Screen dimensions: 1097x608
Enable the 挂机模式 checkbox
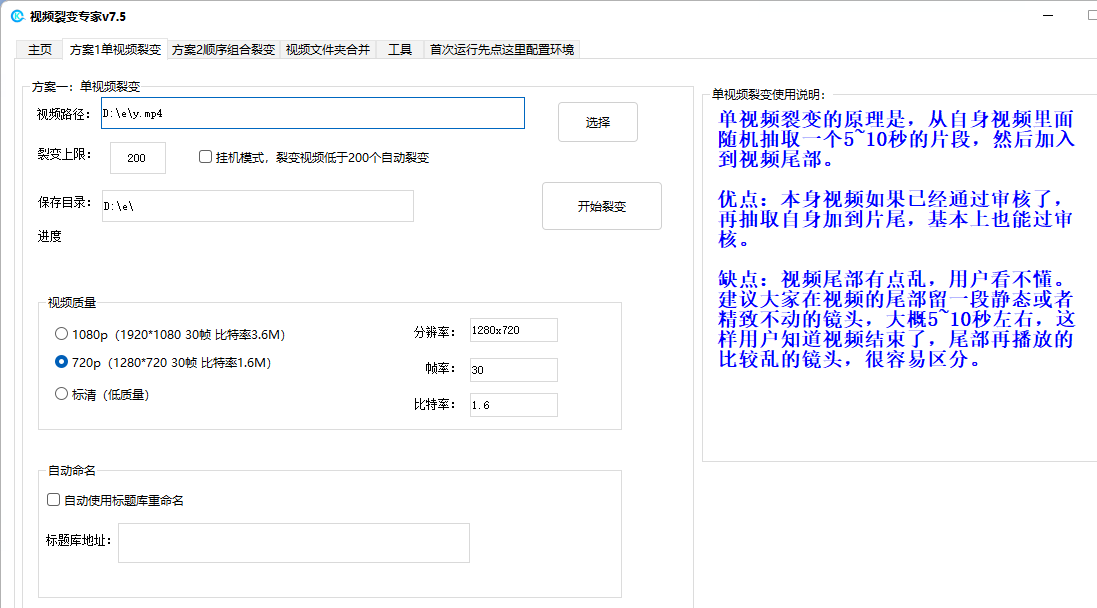[x=206, y=157]
